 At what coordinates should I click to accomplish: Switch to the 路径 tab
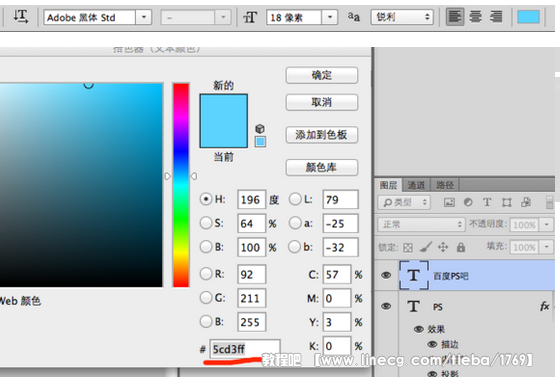coord(445,185)
